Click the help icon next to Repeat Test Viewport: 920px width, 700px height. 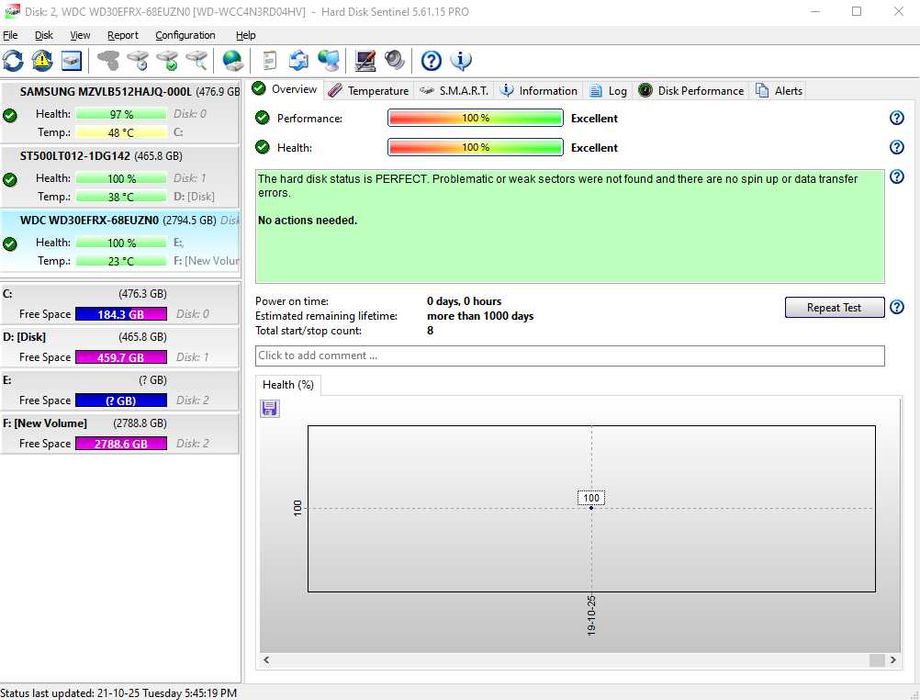(x=897, y=307)
